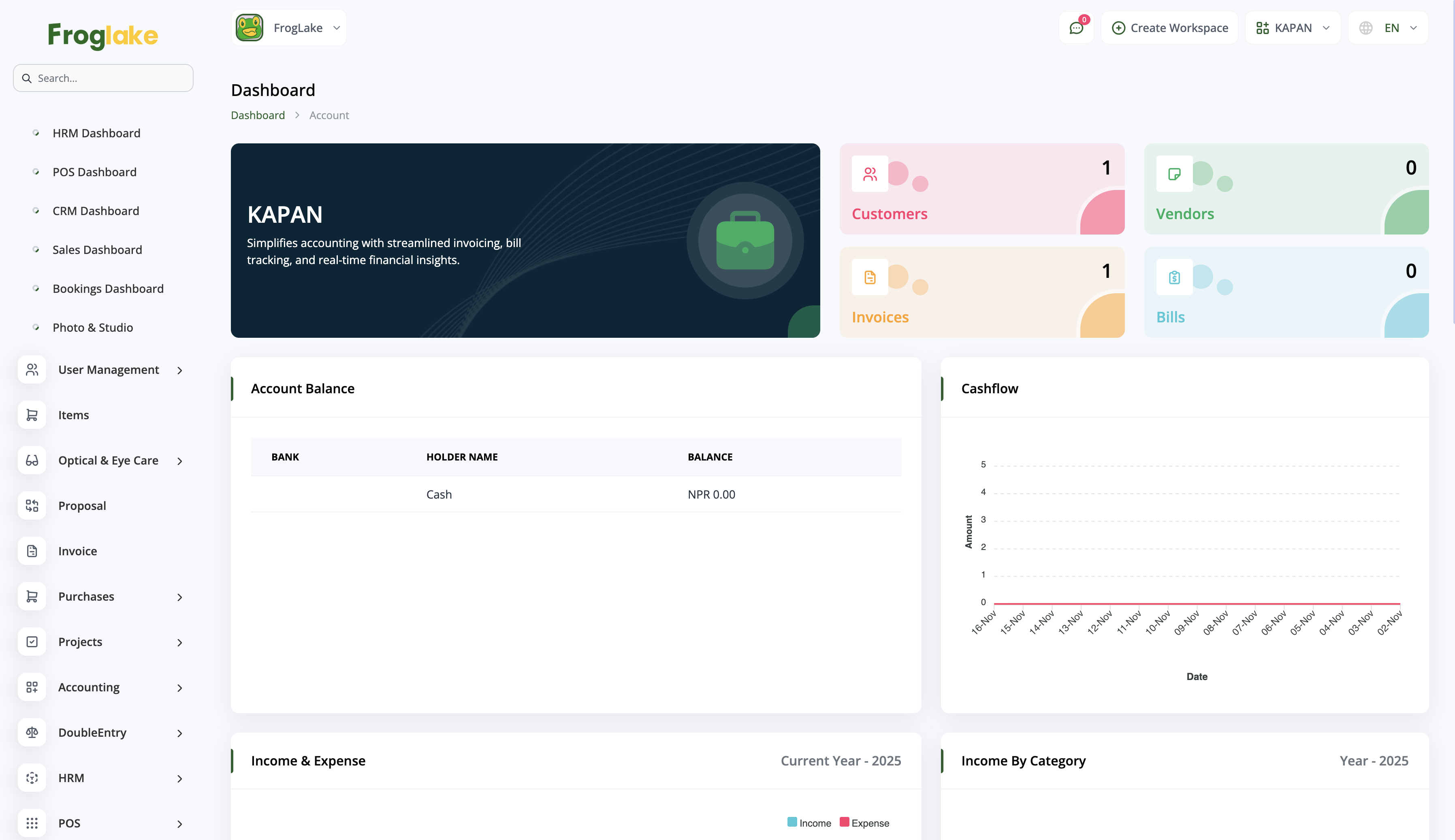
Task: Click the Create Workspace button
Action: [1169, 28]
